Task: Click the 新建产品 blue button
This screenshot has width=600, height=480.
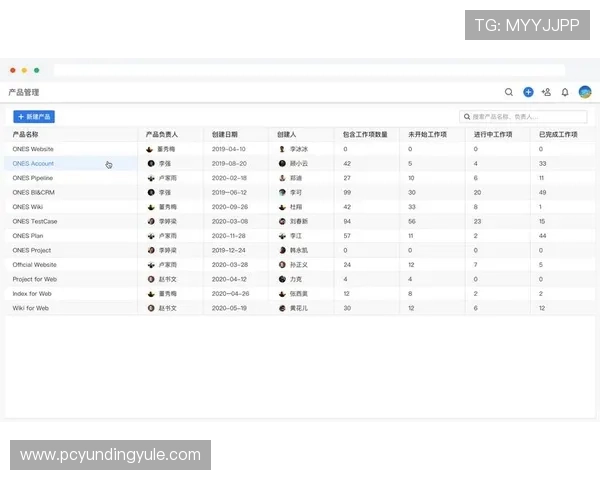Action: pos(34,117)
